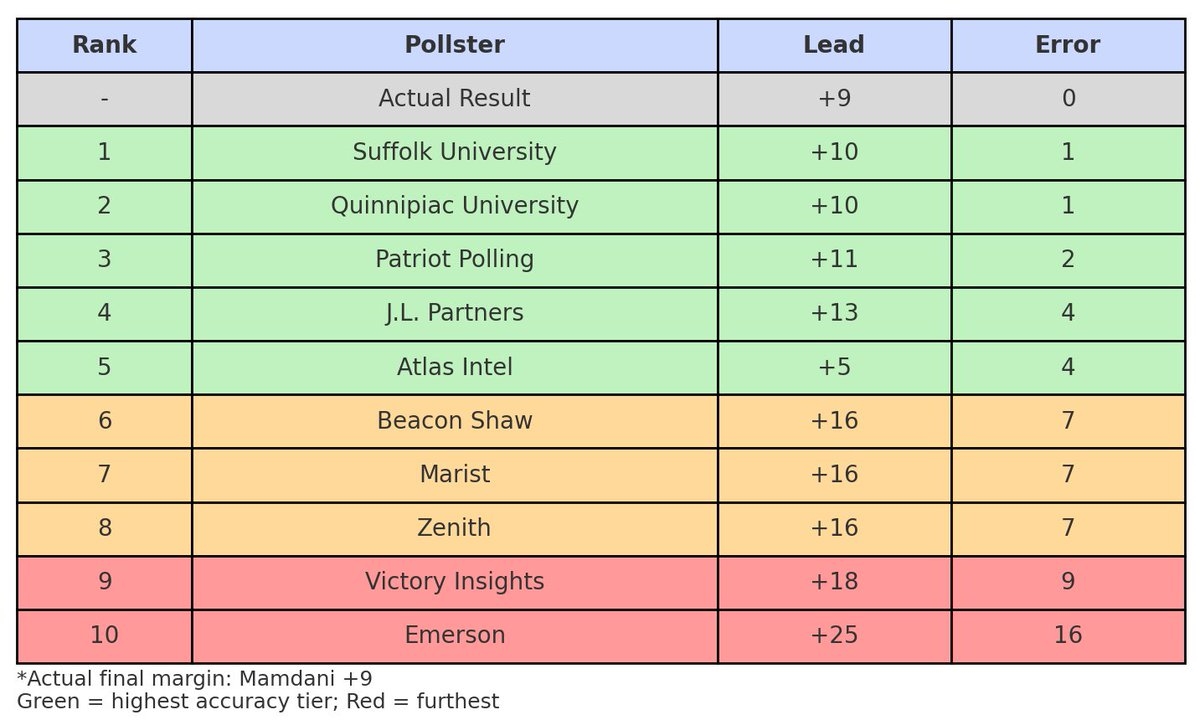This screenshot has width=1200, height=720.
Task: Select the rank 10 cell
Action: tap(104, 635)
